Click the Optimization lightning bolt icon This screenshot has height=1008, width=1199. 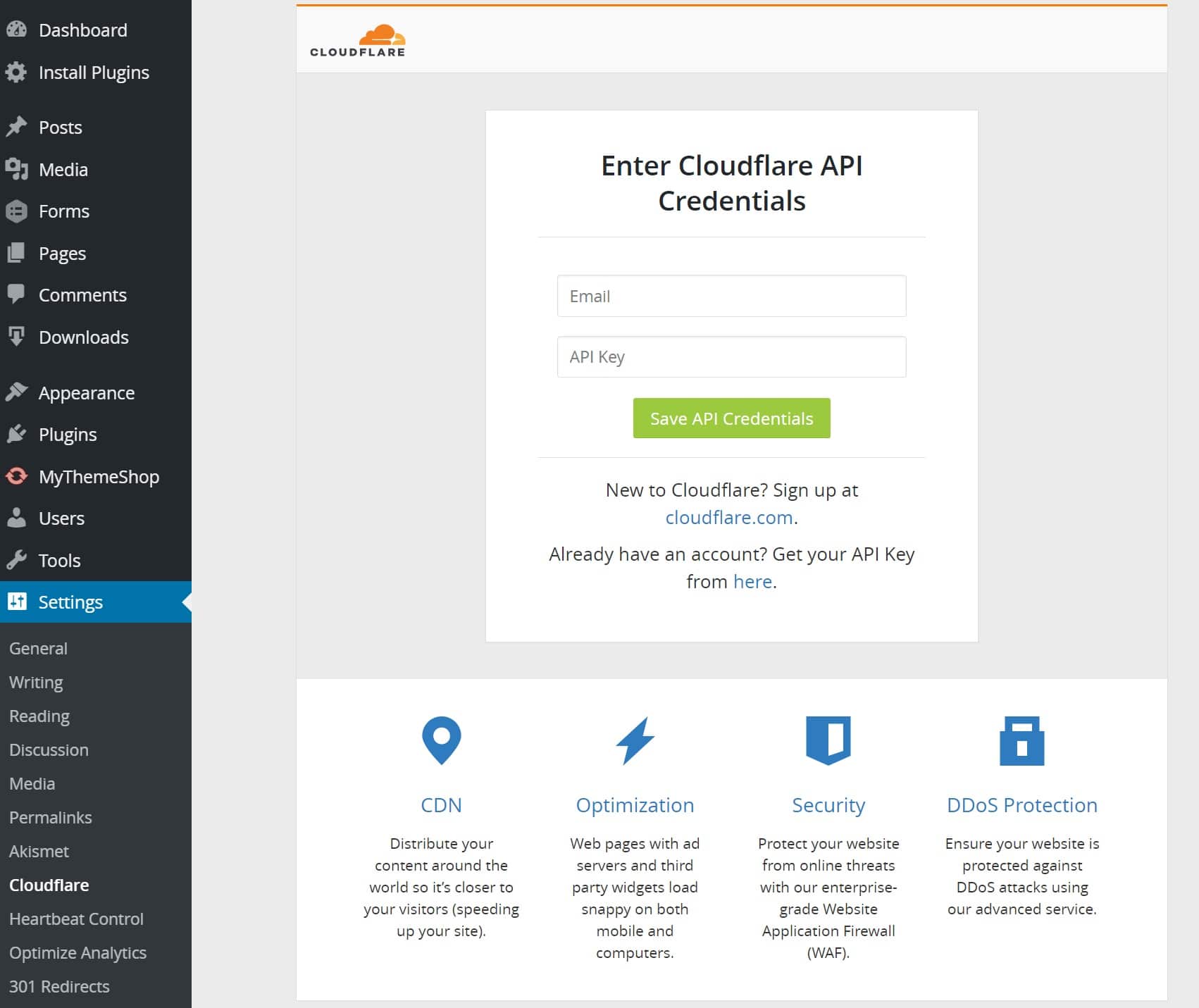pyautogui.click(x=635, y=740)
